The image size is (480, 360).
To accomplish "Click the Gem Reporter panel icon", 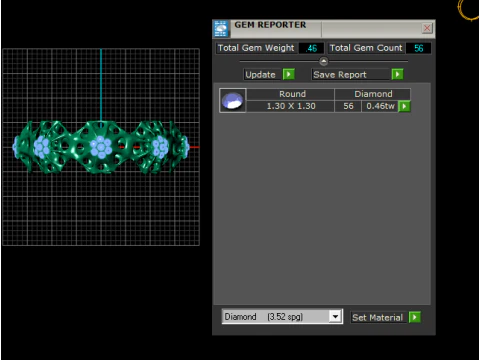I will pos(221,29).
